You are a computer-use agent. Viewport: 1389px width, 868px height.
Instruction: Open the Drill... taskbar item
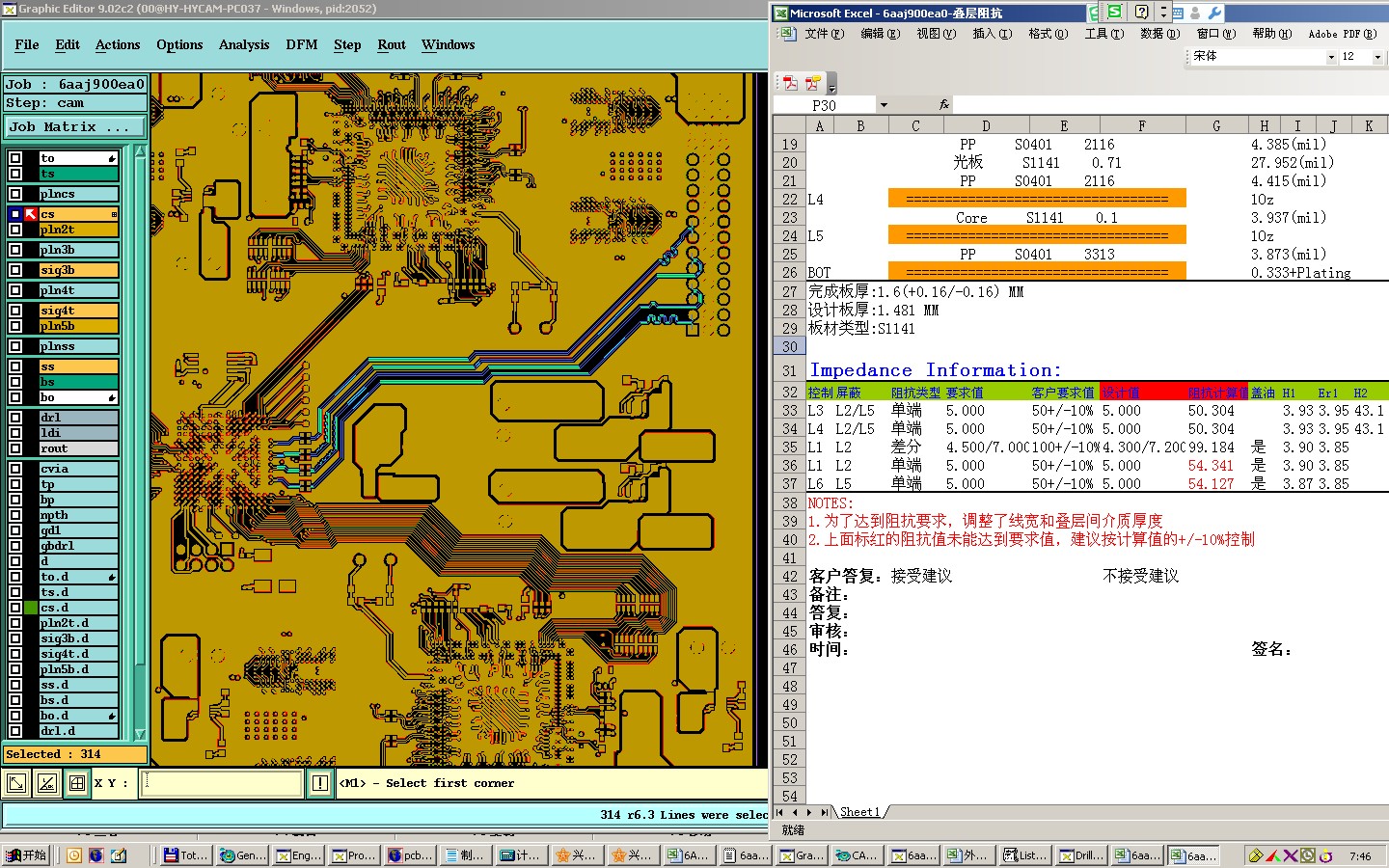pos(1080,854)
